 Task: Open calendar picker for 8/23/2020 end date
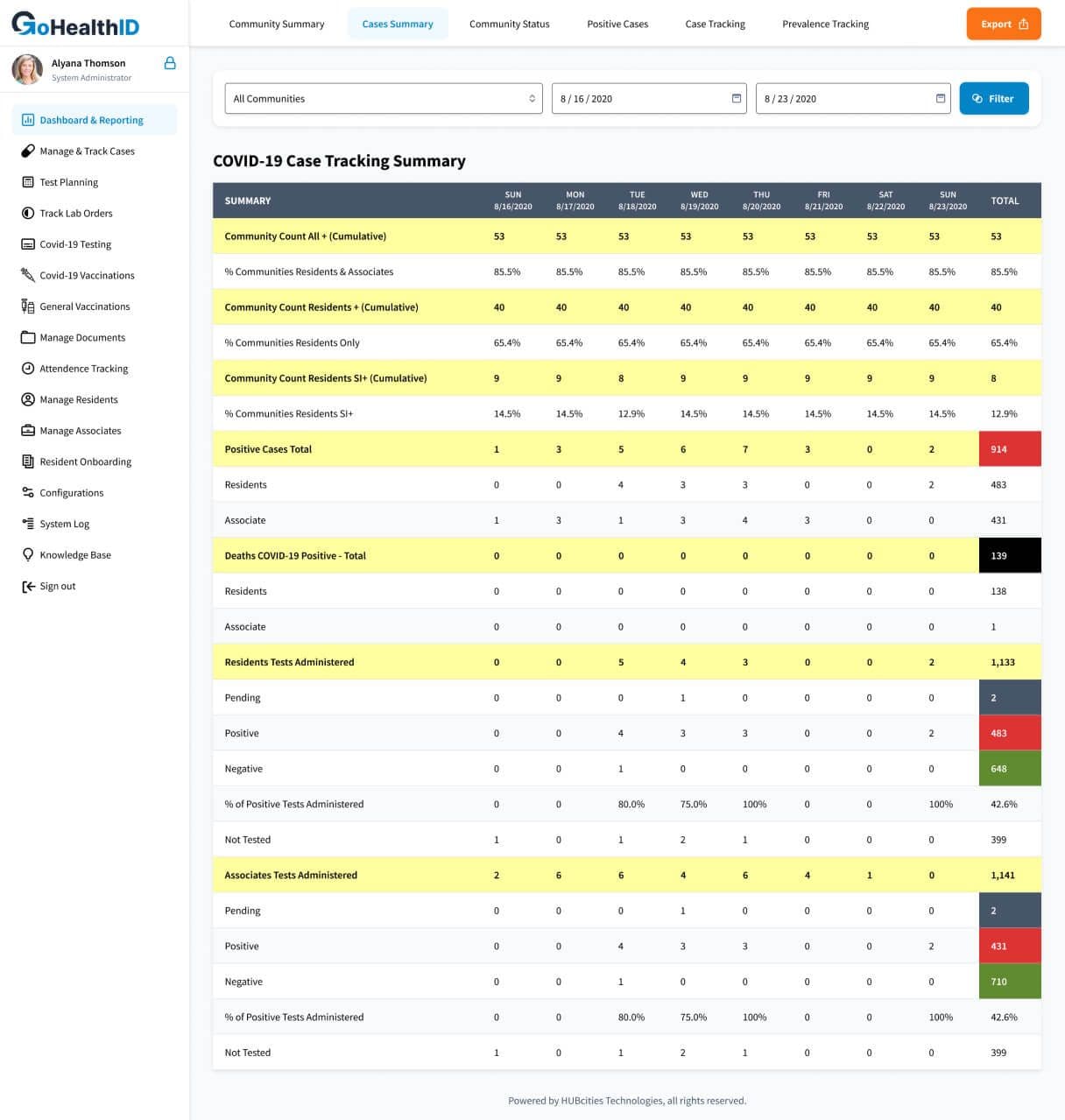(x=941, y=98)
